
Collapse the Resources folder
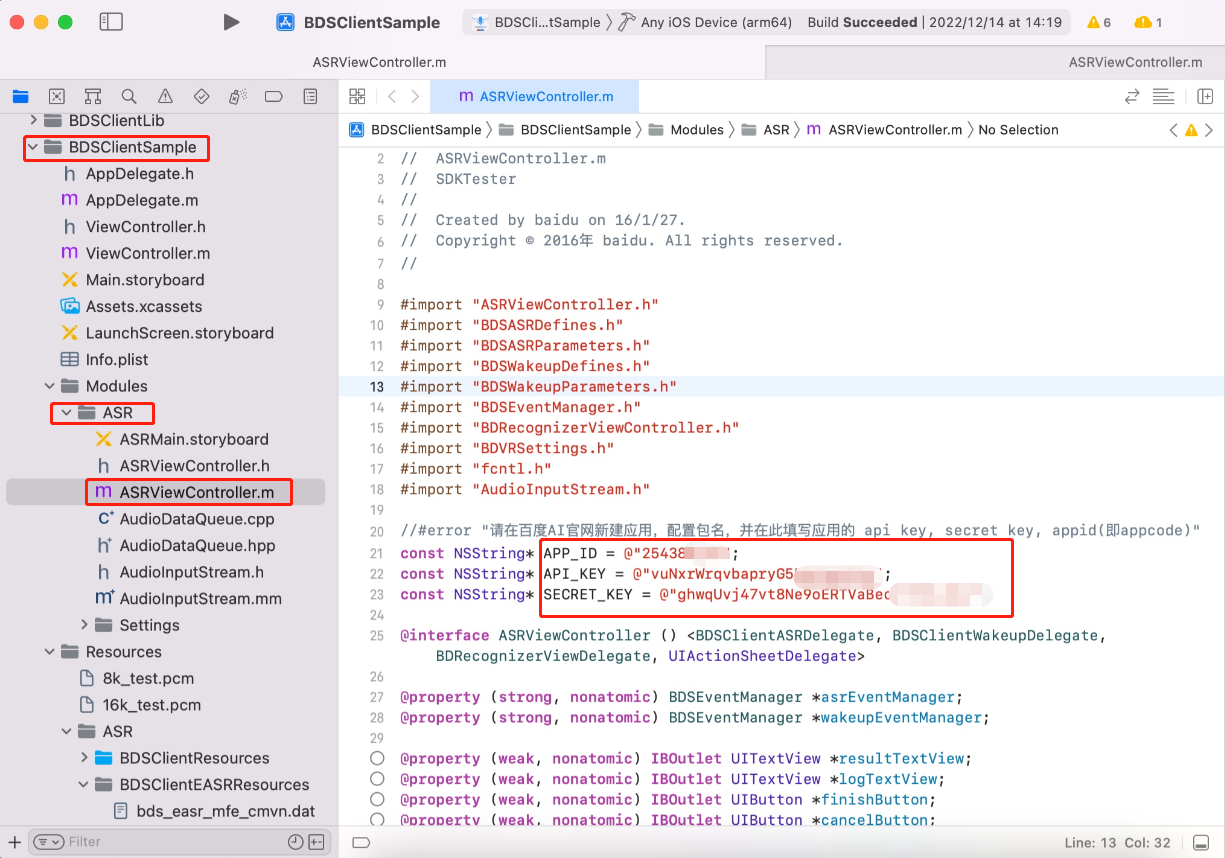tap(50, 652)
